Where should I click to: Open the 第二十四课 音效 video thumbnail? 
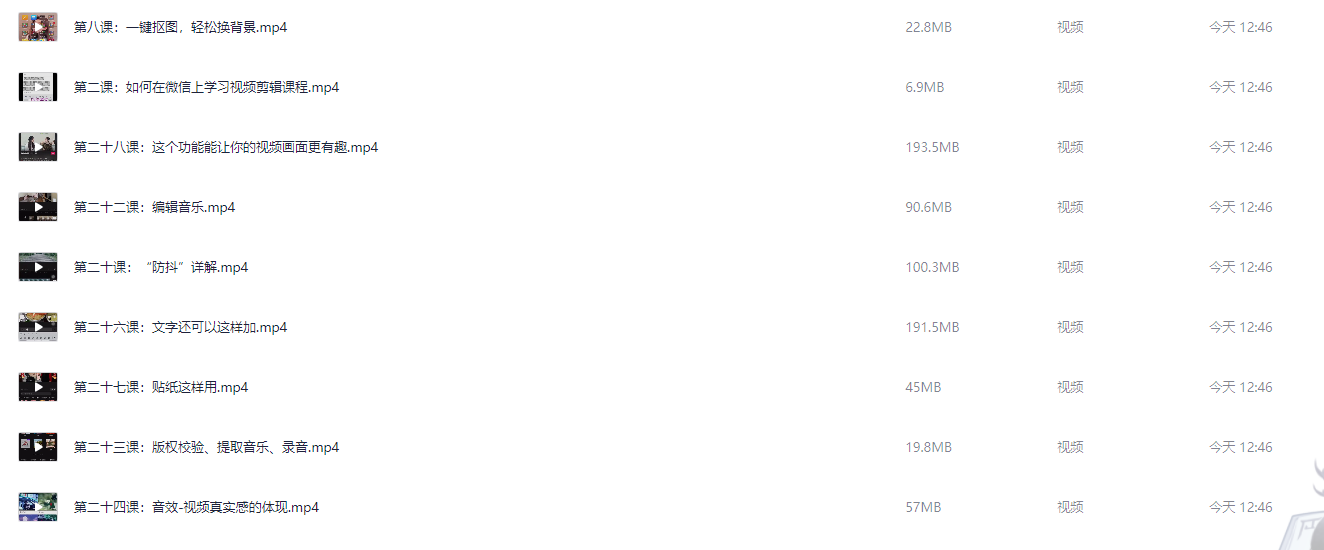click(38, 507)
